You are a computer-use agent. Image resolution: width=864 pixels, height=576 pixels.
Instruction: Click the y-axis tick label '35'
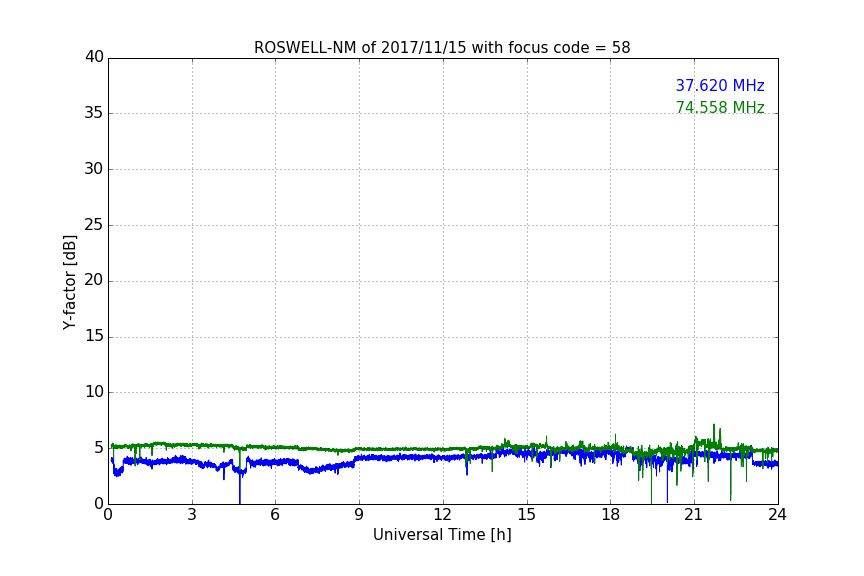pyautogui.click(x=94, y=113)
